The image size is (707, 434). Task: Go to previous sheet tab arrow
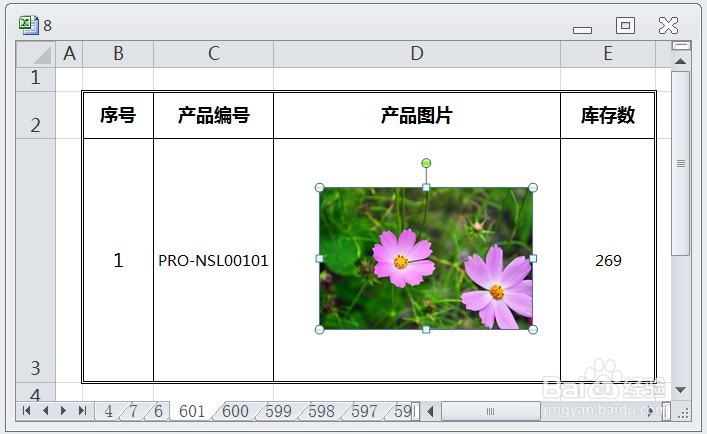pos(45,411)
